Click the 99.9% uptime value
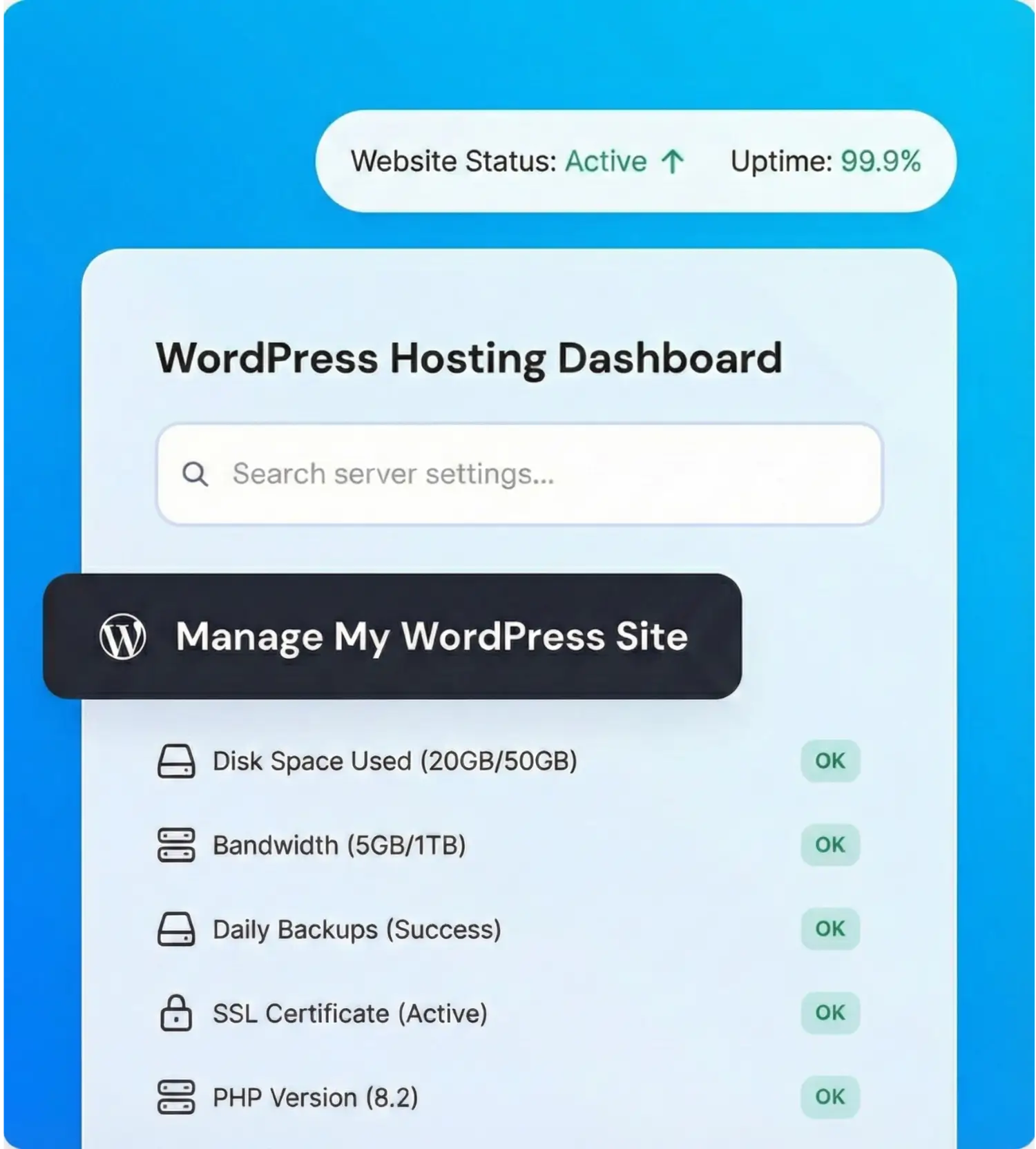This screenshot has width=1036, height=1149. pyautogui.click(x=881, y=162)
